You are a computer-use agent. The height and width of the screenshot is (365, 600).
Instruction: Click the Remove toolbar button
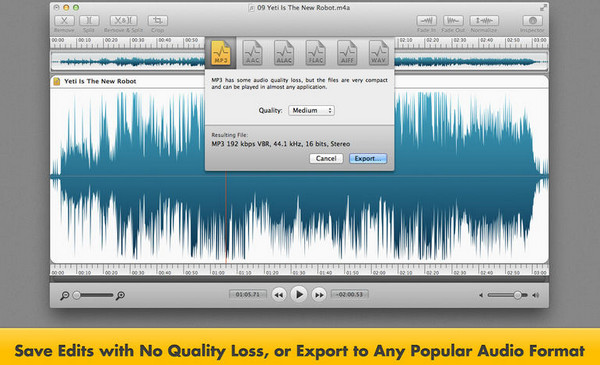point(64,21)
